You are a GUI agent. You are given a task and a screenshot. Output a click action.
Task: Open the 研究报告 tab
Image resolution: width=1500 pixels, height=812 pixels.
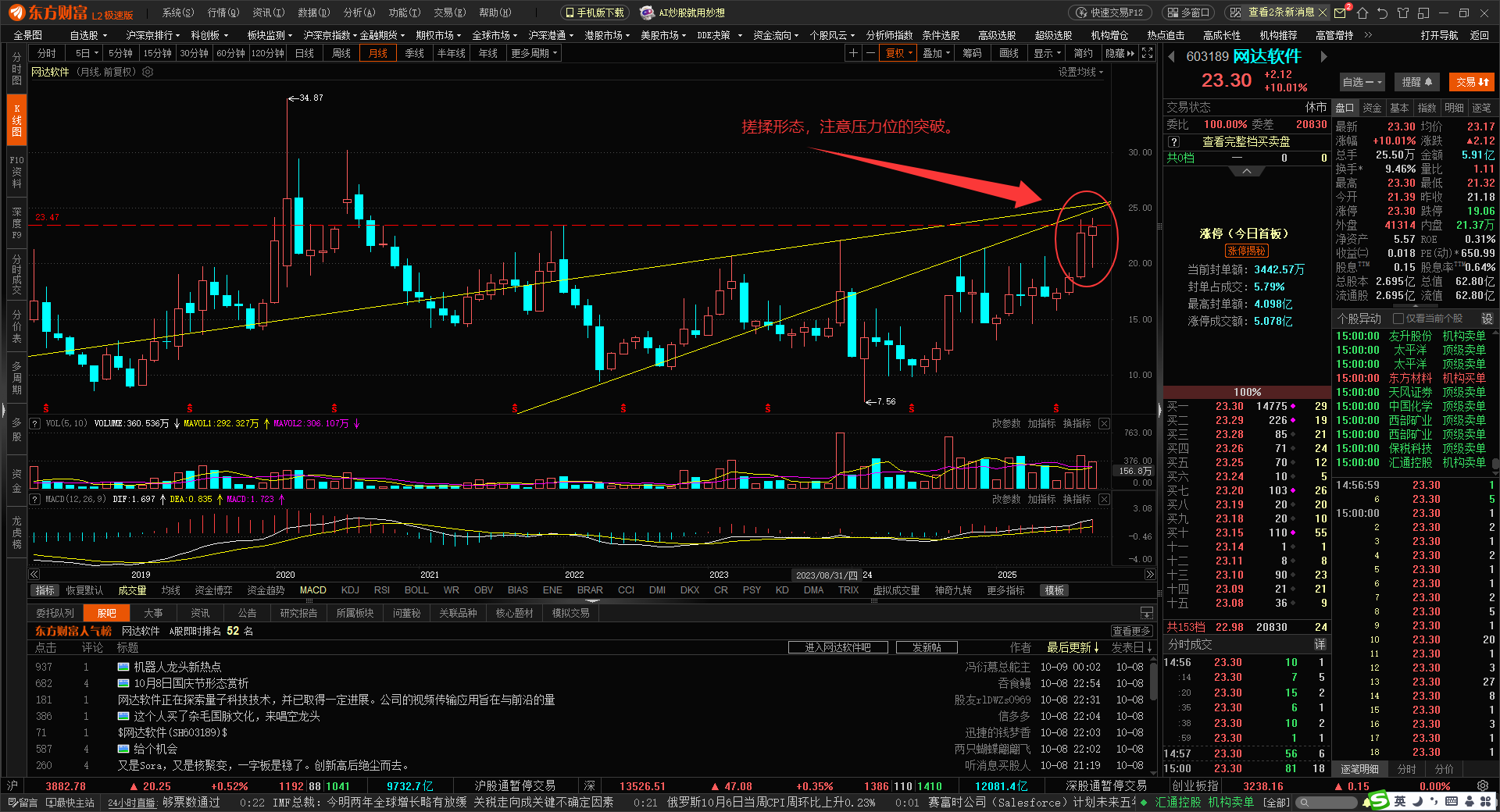point(298,613)
